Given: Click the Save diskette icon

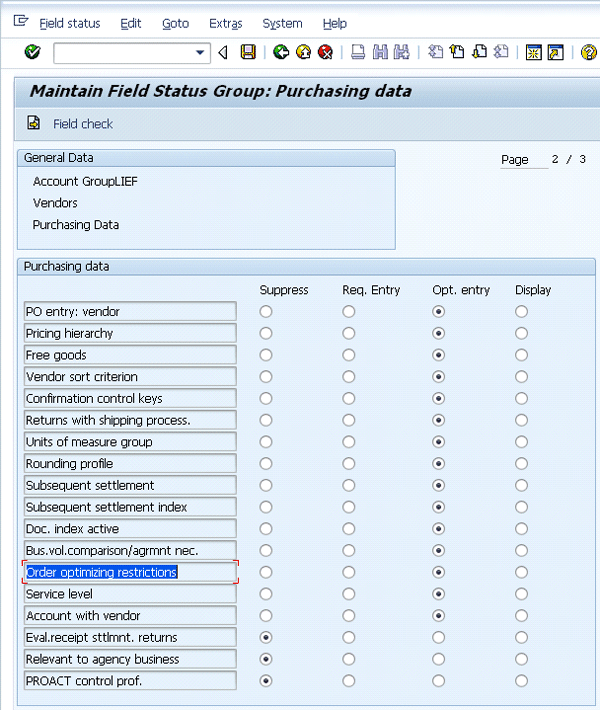Looking at the screenshot, I should coord(248,53).
